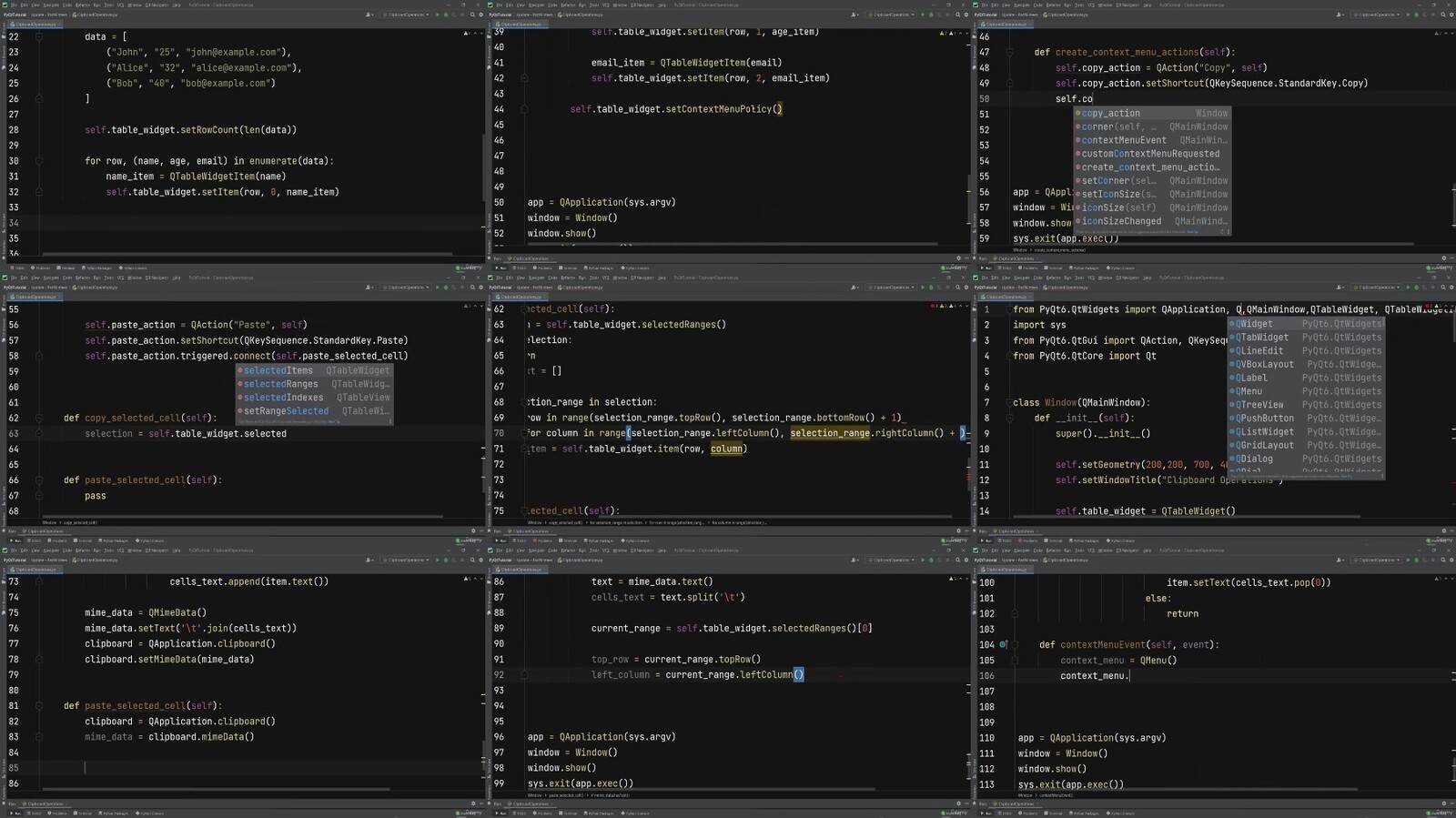This screenshot has height=818, width=1456.
Task: Open run configuration dropdown in QWidget imports editor
Action: pyautogui.click(x=1377, y=288)
